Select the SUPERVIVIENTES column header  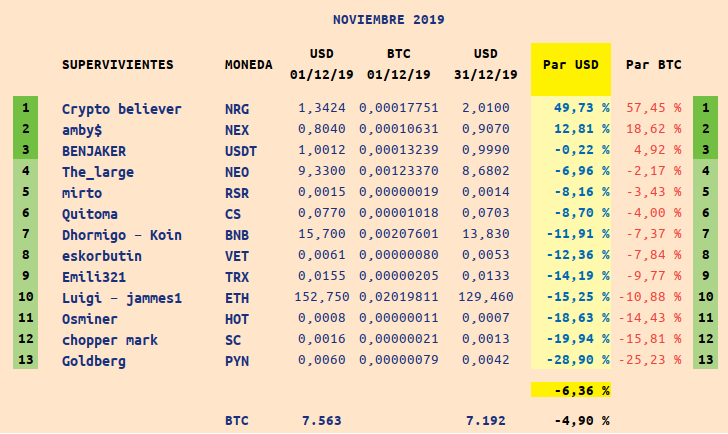118,65
